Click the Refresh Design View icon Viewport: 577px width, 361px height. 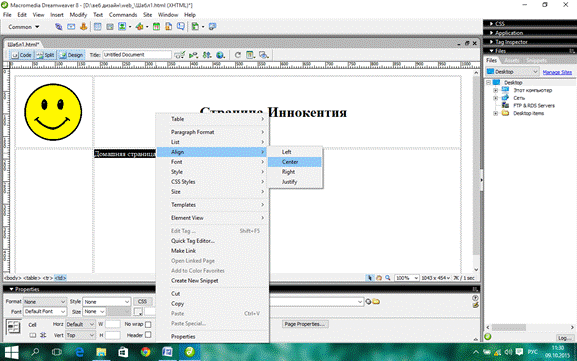coord(238,55)
